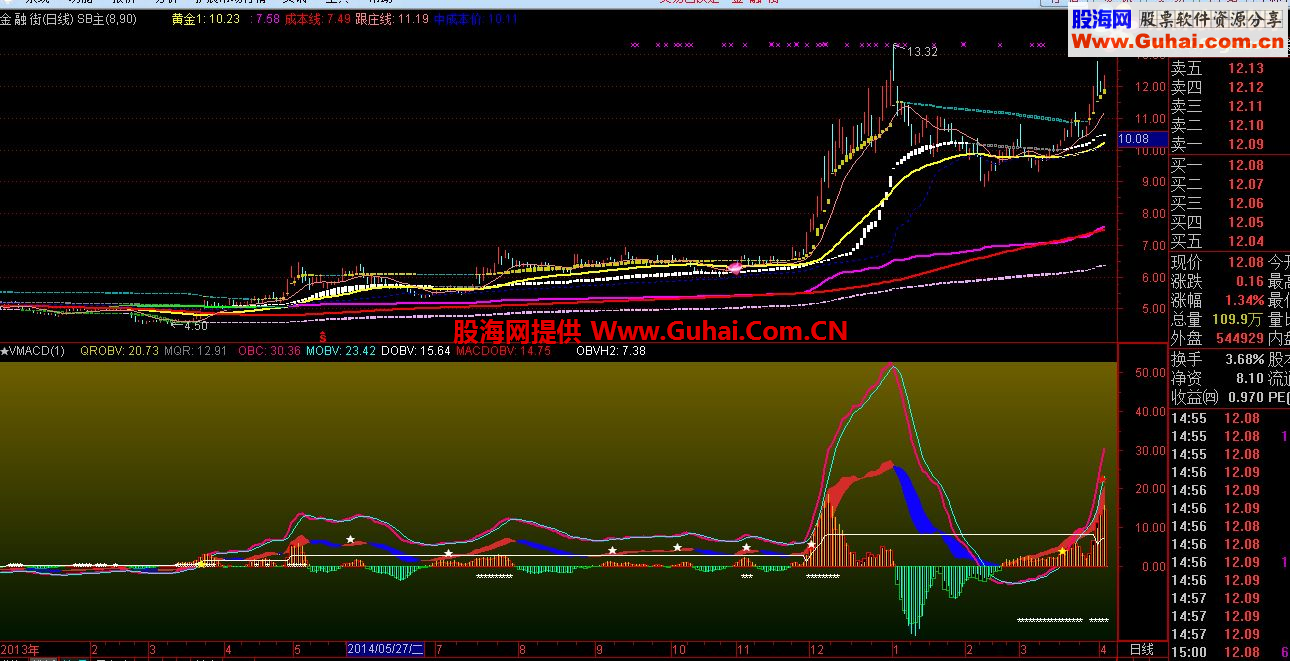
Task: Click the DOBV: 15.64 value
Action: click(416, 351)
